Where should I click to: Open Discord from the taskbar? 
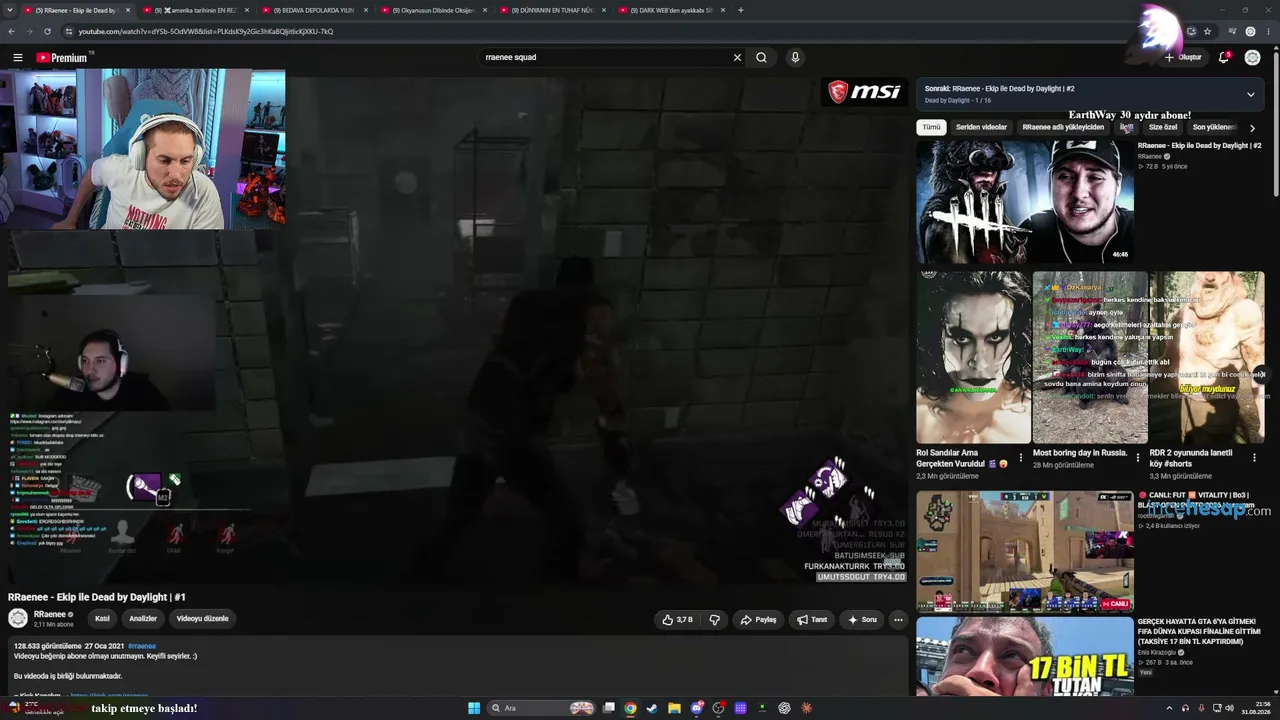[x=697, y=708]
